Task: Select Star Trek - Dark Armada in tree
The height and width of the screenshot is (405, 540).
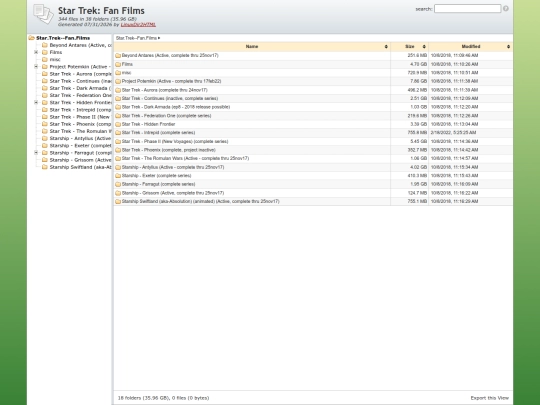Action: [80, 88]
